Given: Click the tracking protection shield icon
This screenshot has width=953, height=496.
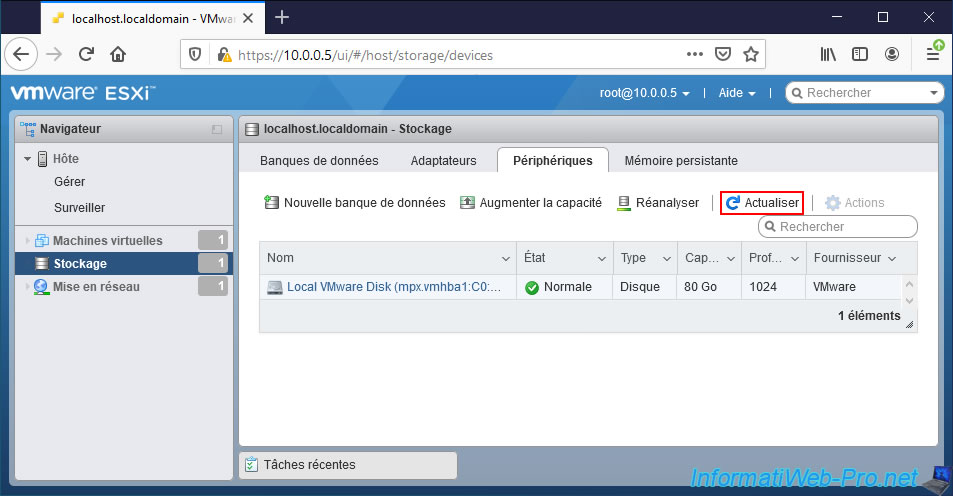Looking at the screenshot, I should (x=194, y=55).
